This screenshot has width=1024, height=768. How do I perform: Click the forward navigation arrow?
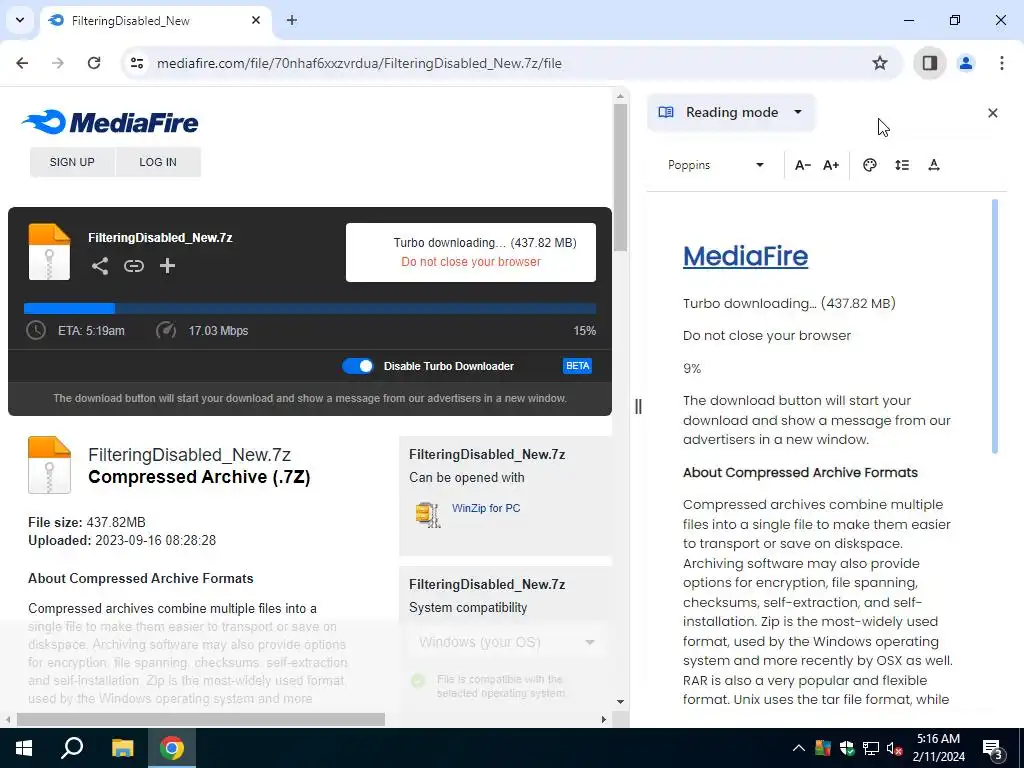[58, 63]
